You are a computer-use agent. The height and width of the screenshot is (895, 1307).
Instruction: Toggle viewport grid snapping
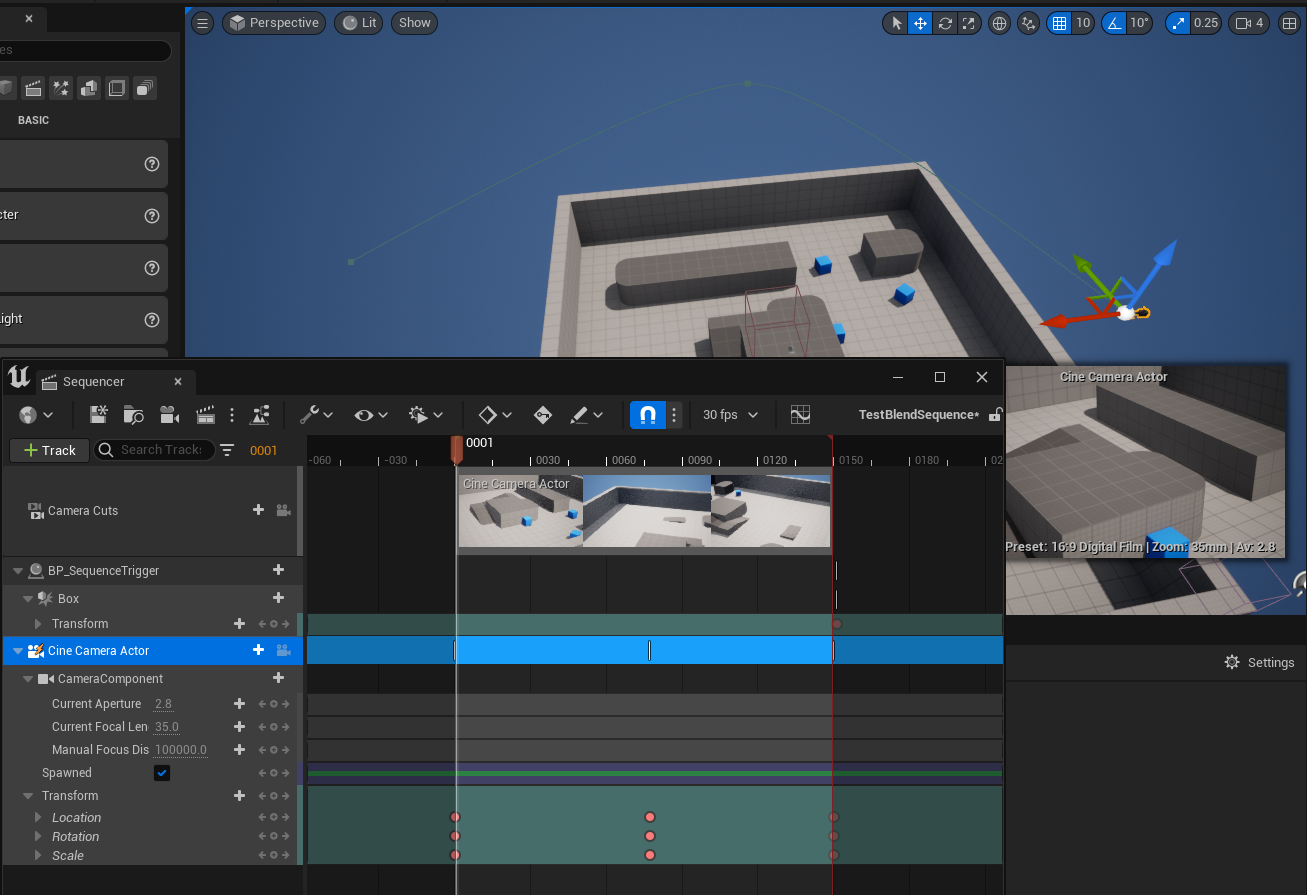coord(1059,23)
